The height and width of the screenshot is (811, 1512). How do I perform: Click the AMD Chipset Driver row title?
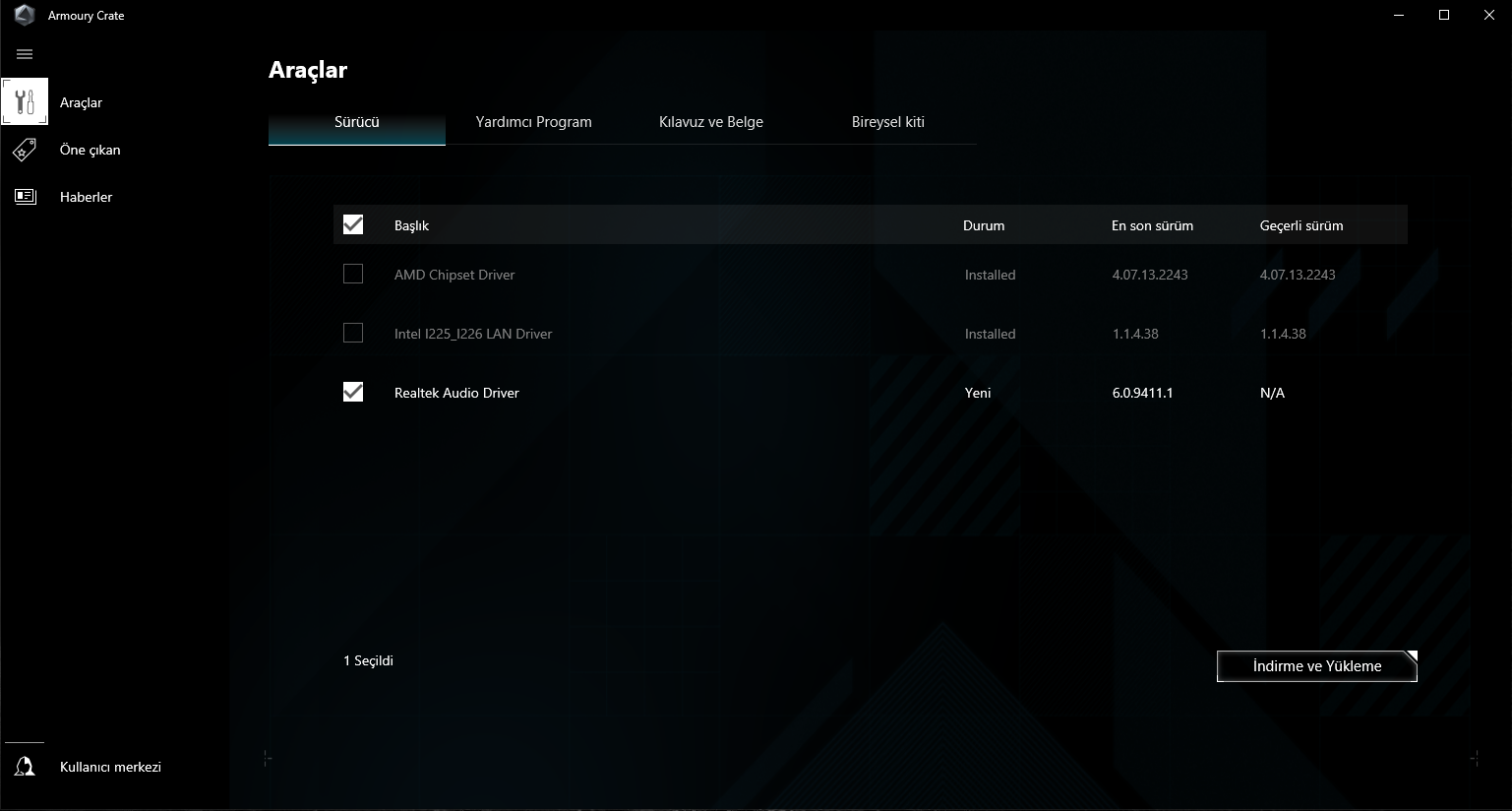pos(454,275)
